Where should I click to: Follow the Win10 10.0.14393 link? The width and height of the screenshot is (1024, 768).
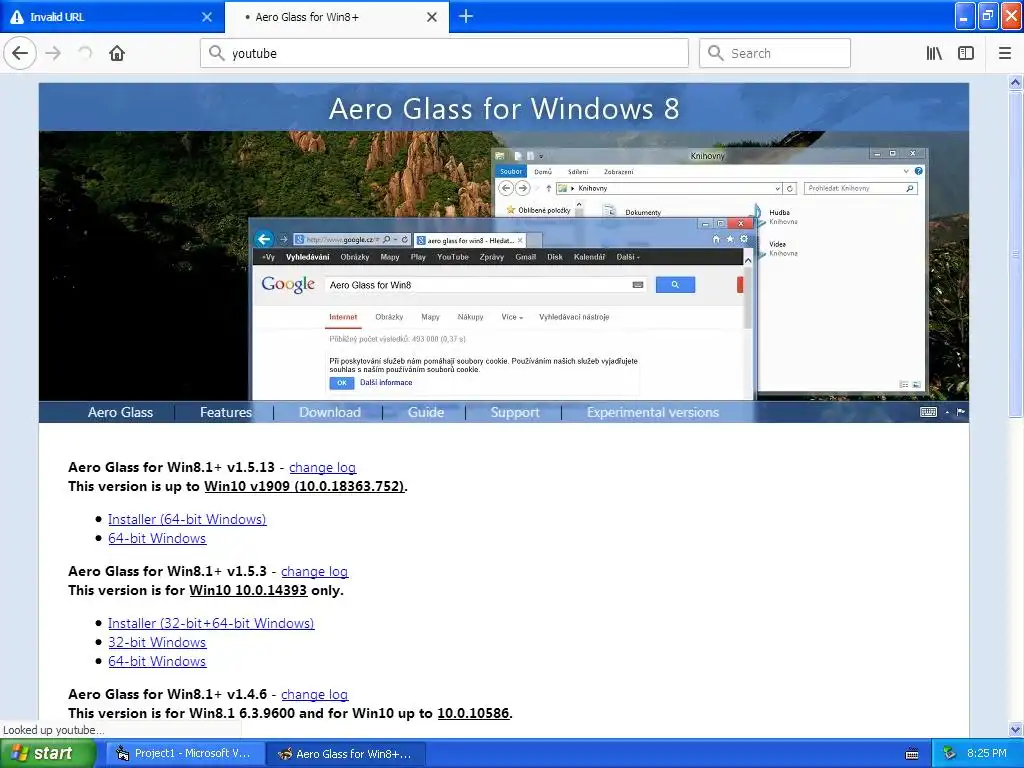(248, 590)
